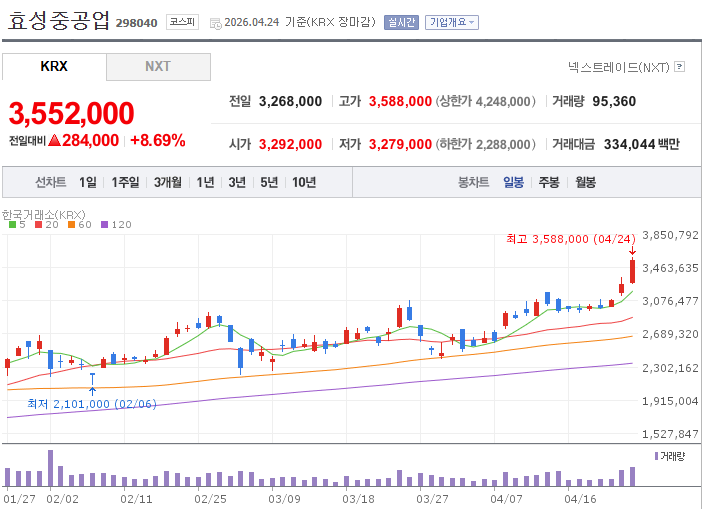The image size is (702, 509).
Task: Click the change rate +8.69%
Action: pos(158,141)
